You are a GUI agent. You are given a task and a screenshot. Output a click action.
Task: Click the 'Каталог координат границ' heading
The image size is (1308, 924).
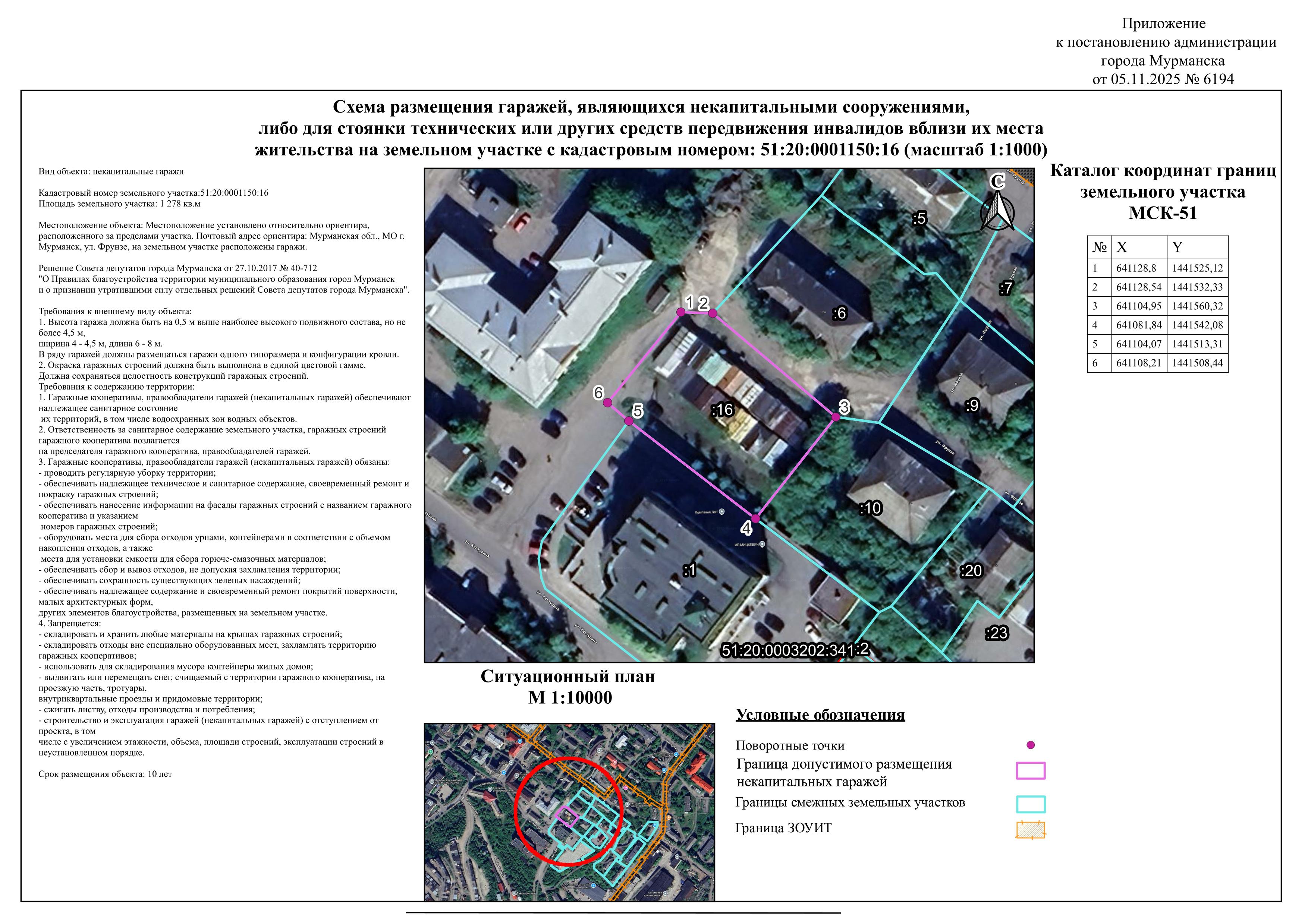click(1163, 171)
